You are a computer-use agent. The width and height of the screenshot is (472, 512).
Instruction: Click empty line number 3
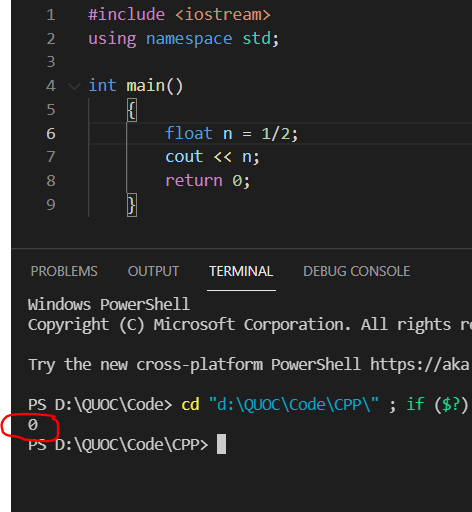[x=51, y=62]
